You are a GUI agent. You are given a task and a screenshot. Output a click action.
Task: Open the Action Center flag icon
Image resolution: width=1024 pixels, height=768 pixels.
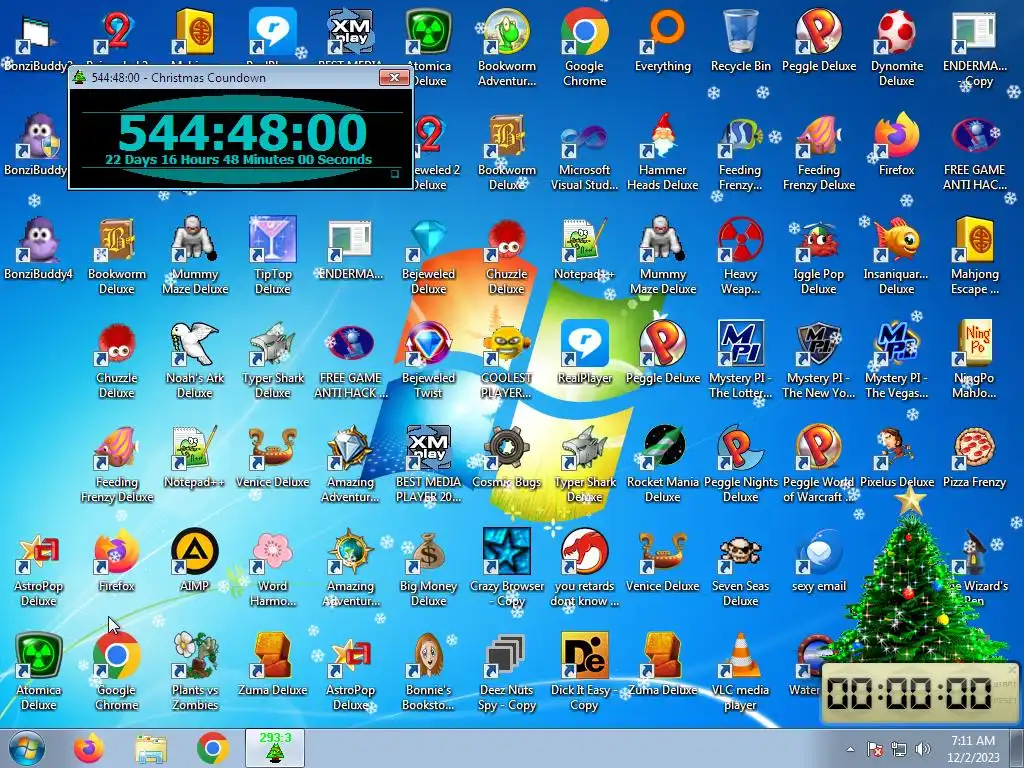coord(875,749)
